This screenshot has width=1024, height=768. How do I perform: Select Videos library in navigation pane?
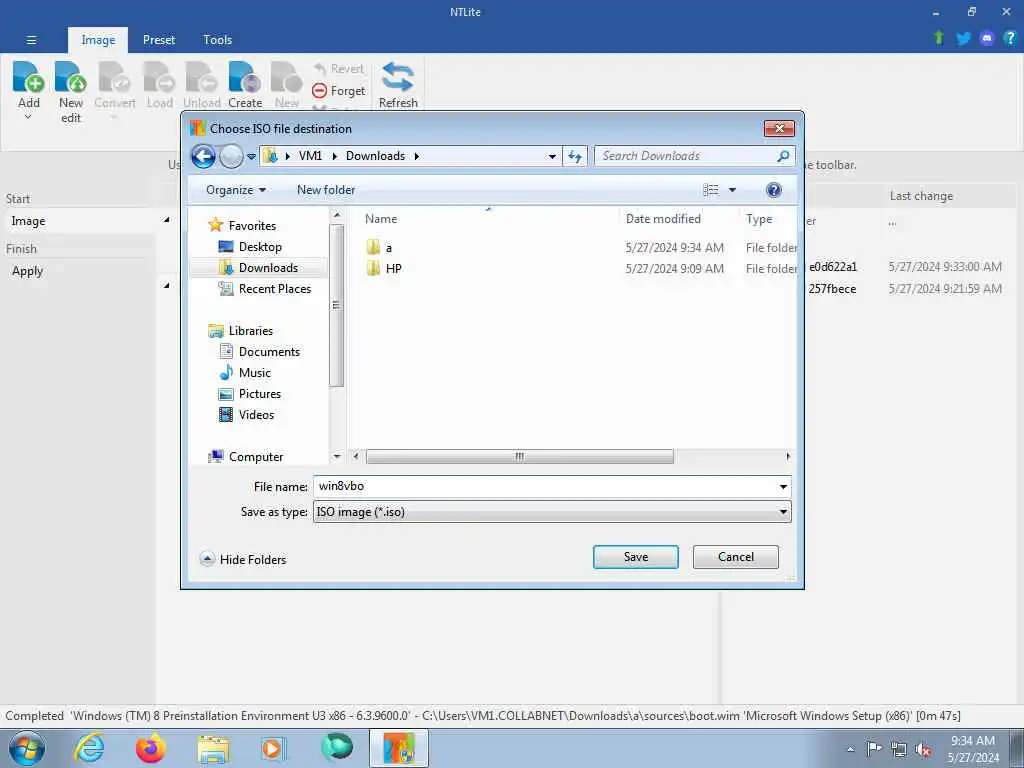pyautogui.click(x=246, y=415)
